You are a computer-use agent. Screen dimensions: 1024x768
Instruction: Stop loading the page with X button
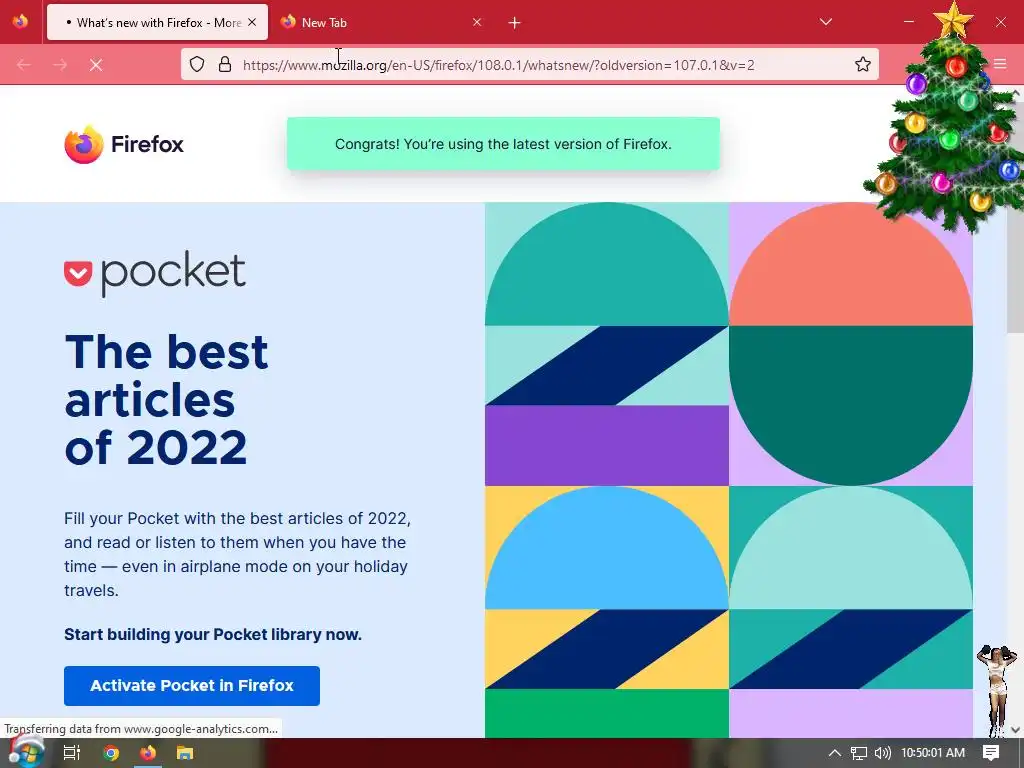(x=96, y=65)
